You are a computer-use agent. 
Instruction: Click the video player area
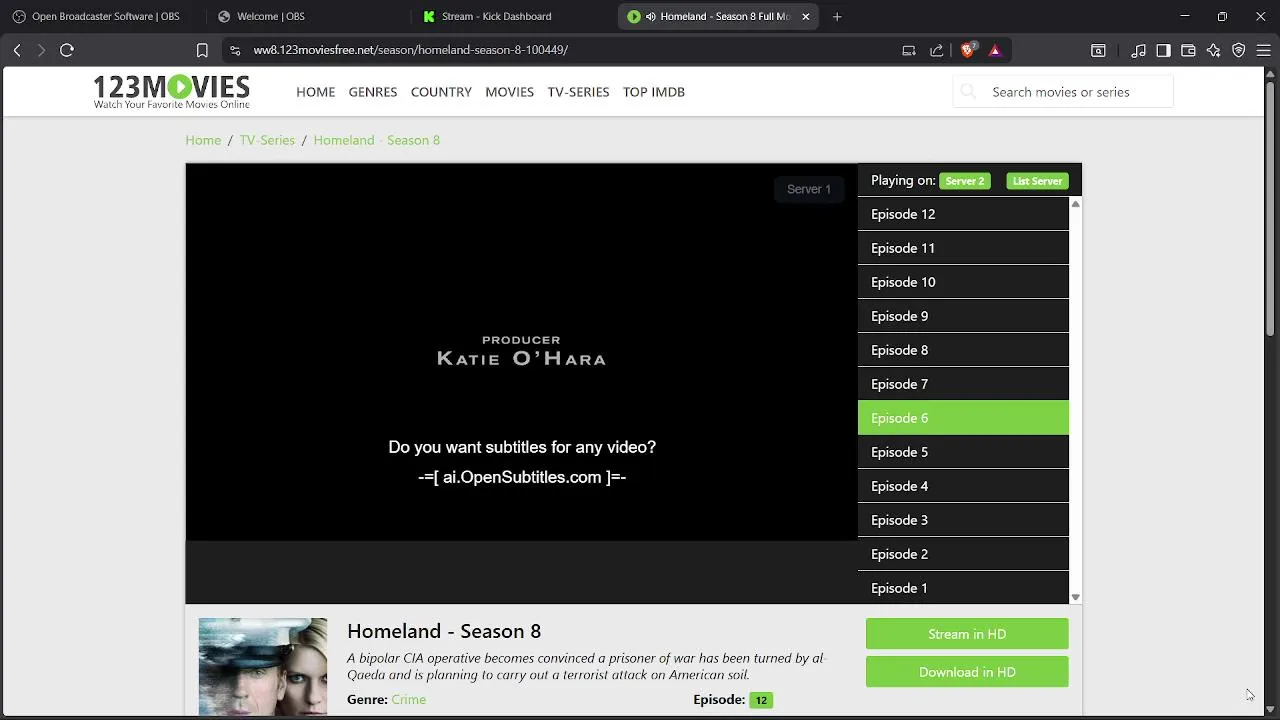tap(522, 352)
